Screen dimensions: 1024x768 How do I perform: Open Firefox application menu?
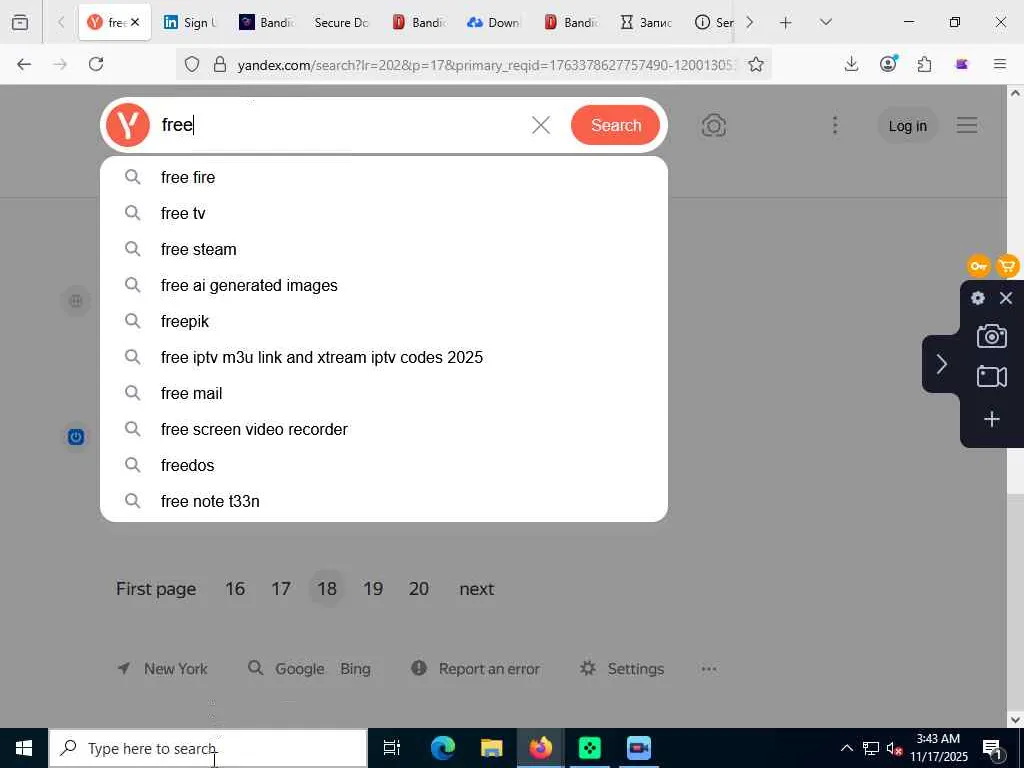tap(999, 64)
